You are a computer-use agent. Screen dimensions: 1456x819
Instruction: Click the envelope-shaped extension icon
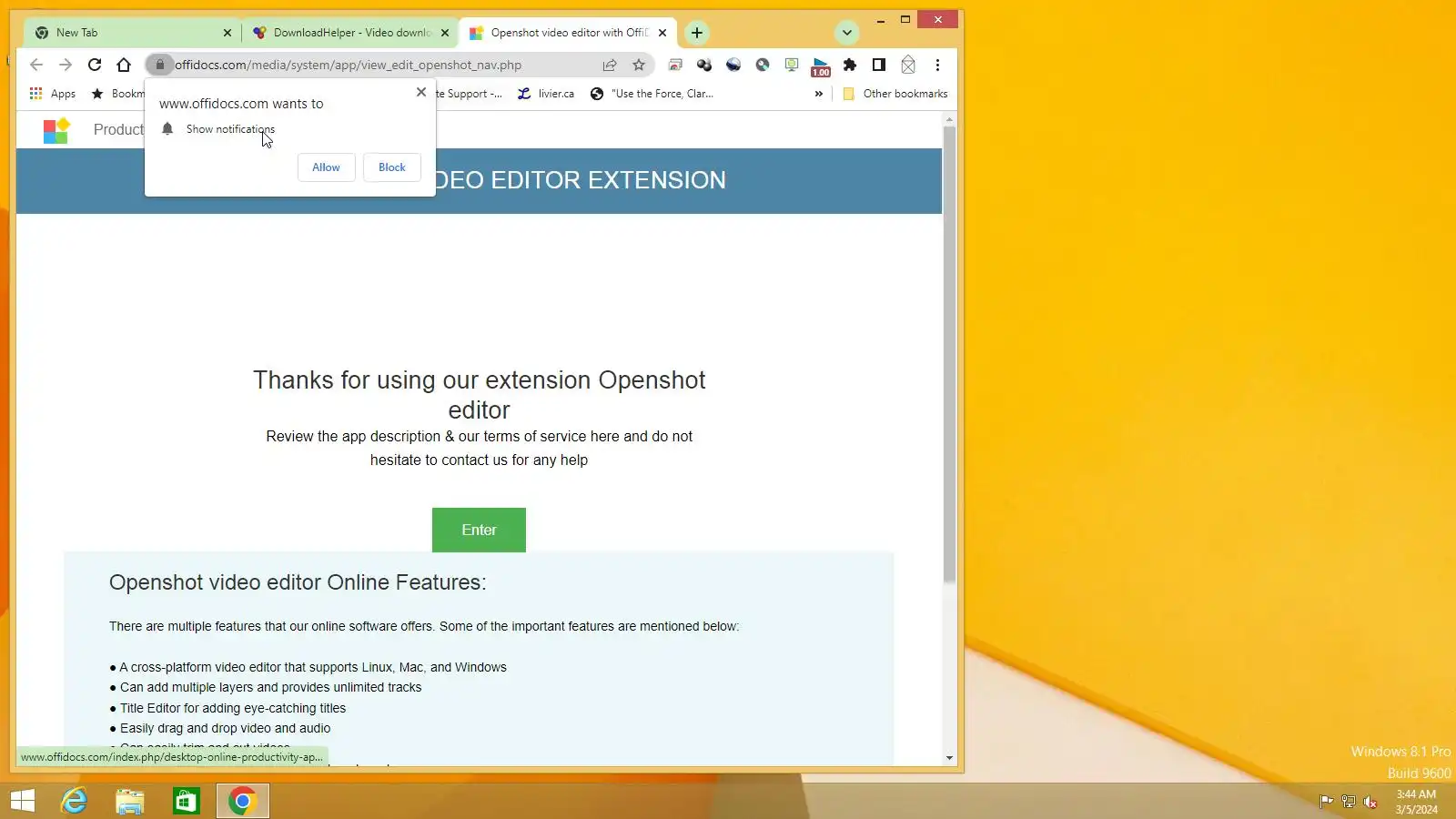(x=908, y=65)
